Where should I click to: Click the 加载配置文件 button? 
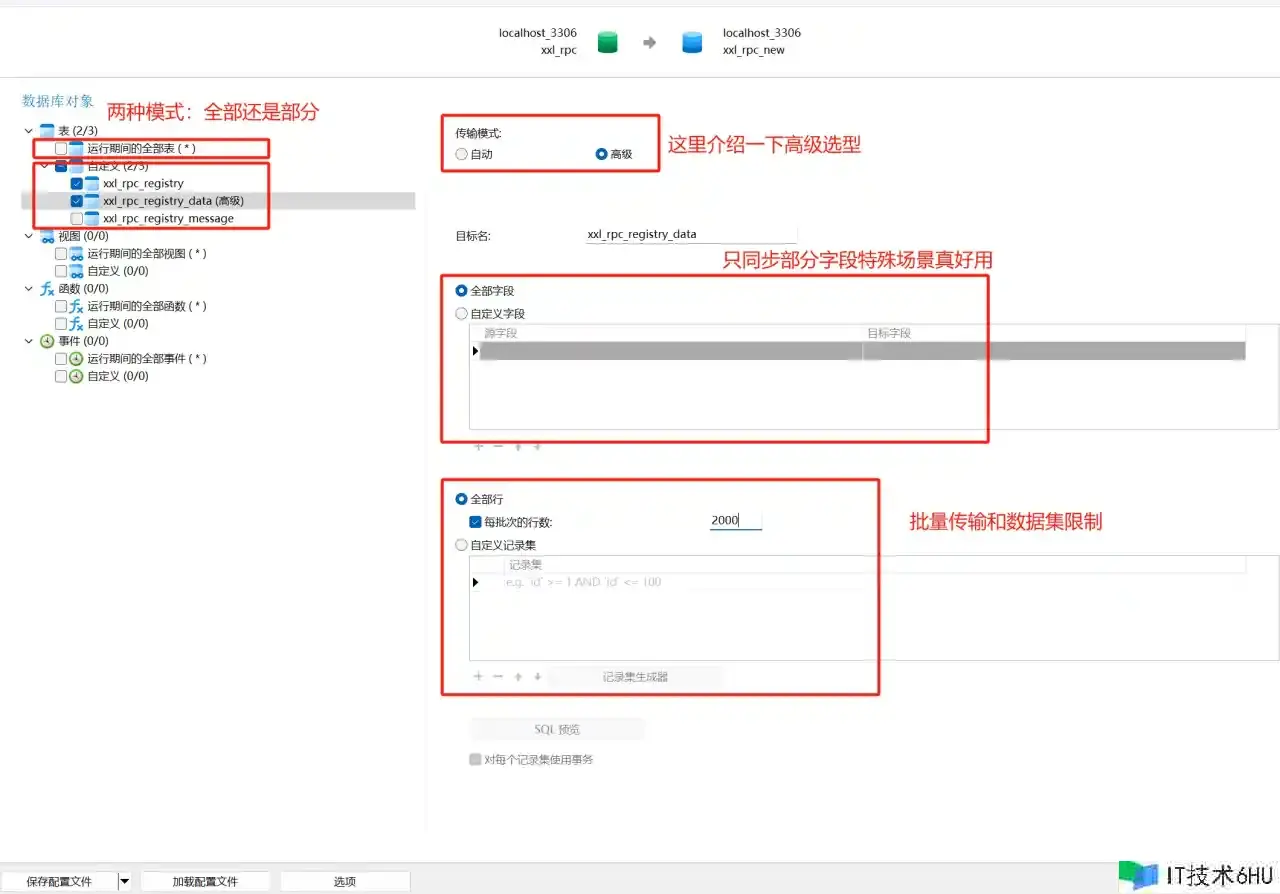click(x=205, y=881)
